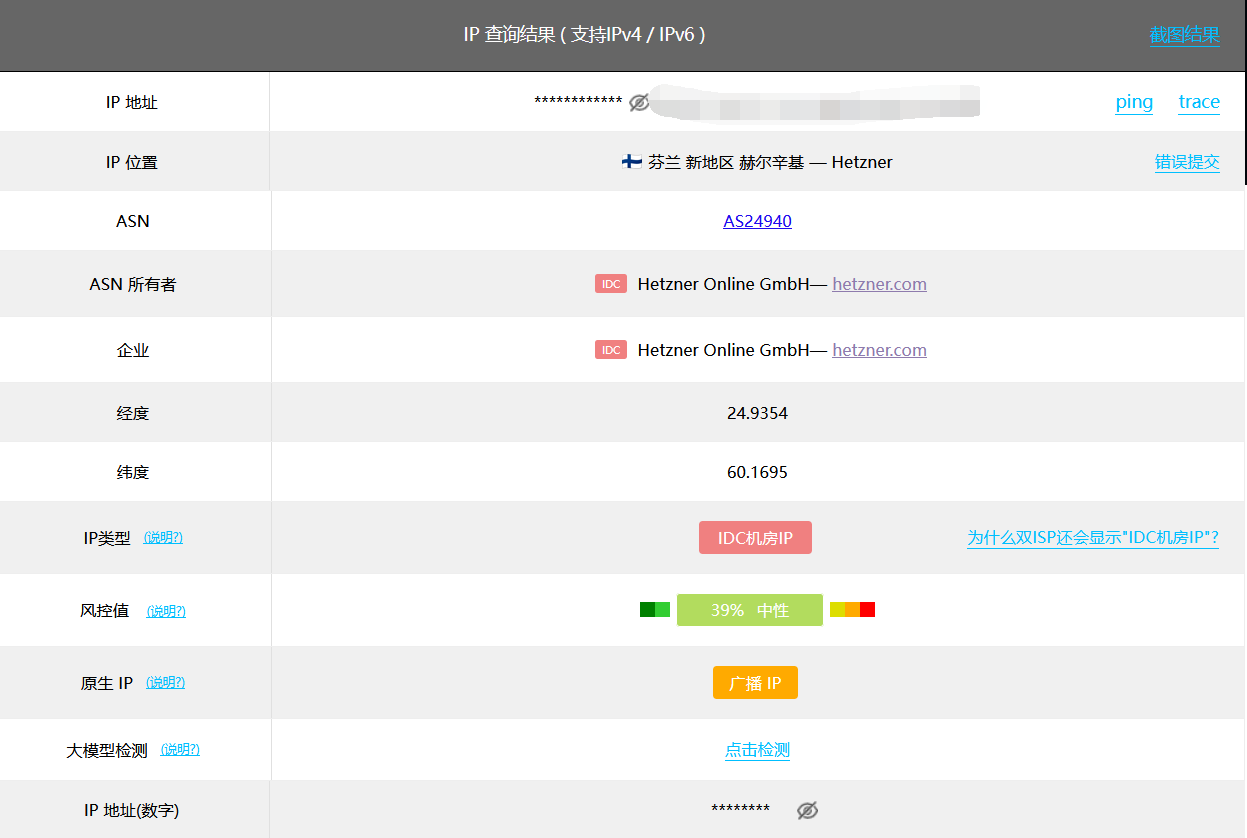Click the 39% 中性 risk score bar
1247x838 pixels.
pyautogui.click(x=750, y=610)
